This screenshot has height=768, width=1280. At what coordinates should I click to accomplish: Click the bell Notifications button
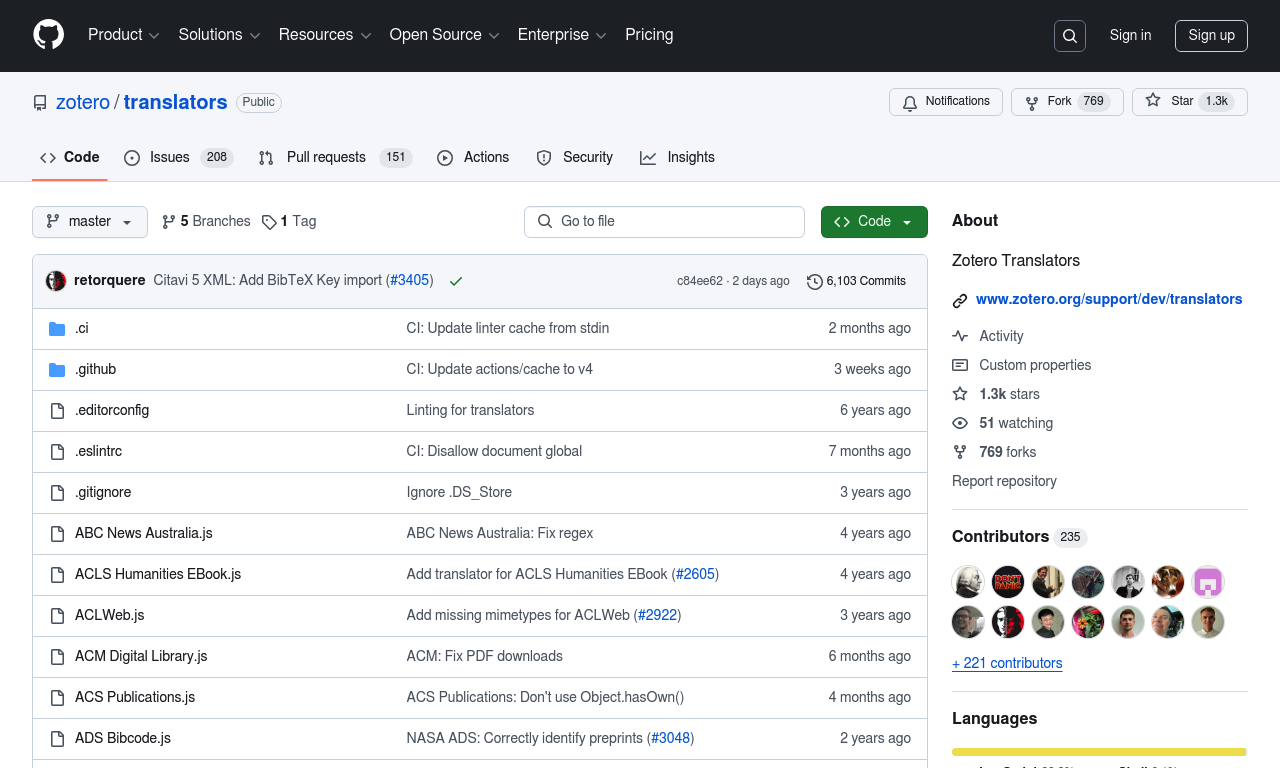(946, 102)
